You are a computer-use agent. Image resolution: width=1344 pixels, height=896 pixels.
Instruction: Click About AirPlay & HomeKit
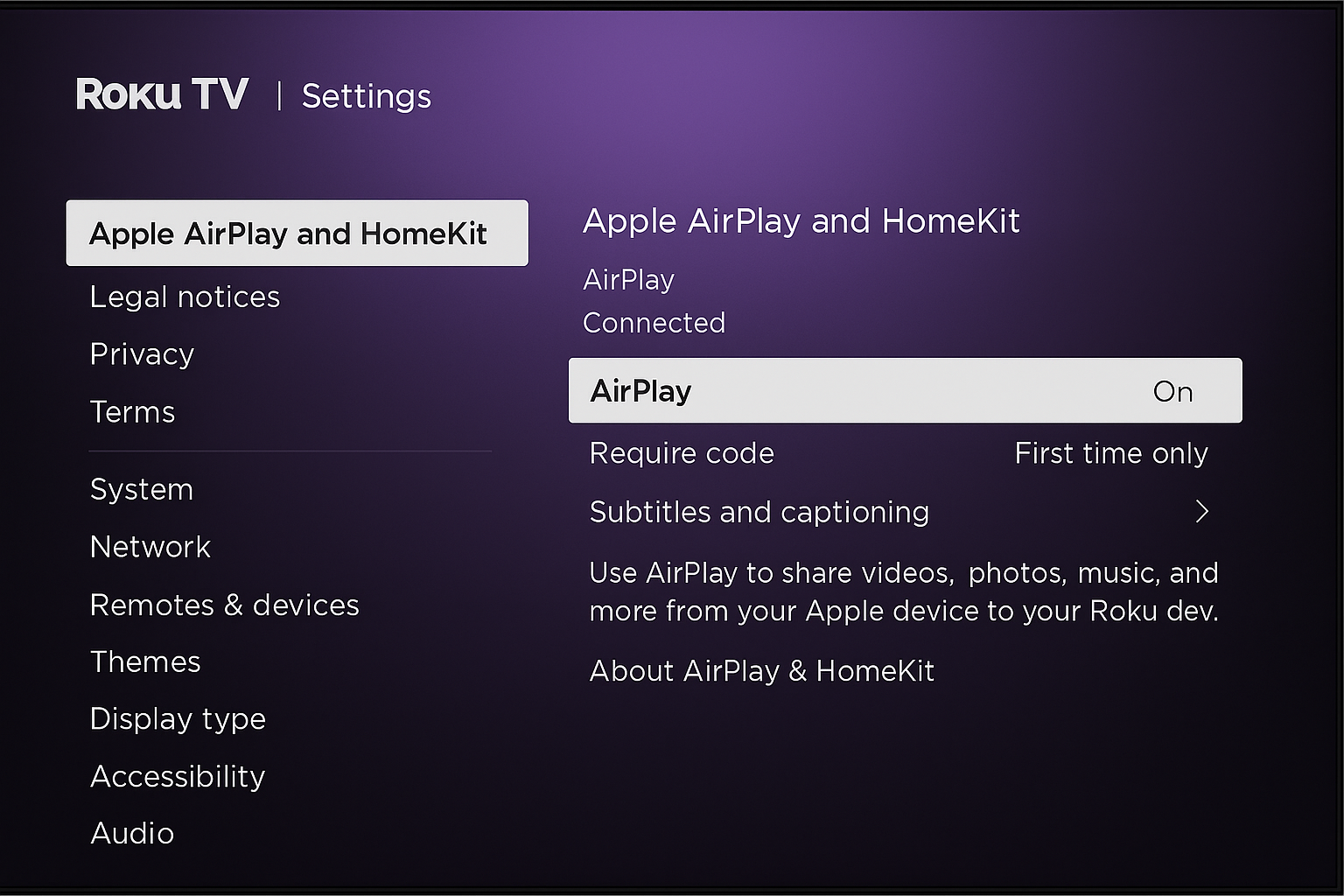coord(762,670)
